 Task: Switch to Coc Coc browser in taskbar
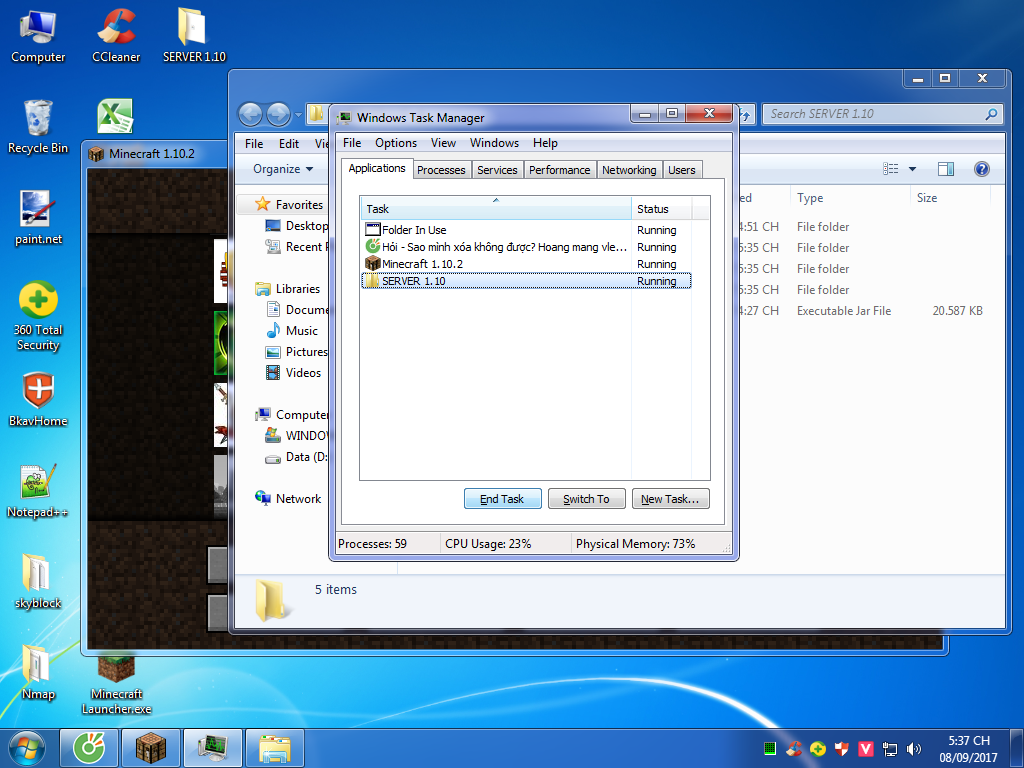click(89, 748)
